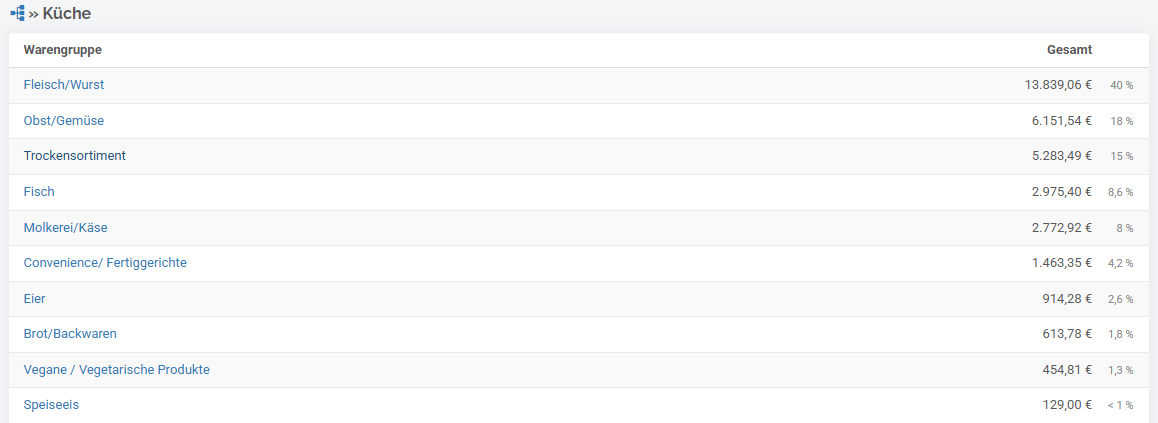Viewport: 1158px width, 423px height.
Task: Select the 6.151,54 € amount cell
Action: (x=1061, y=120)
